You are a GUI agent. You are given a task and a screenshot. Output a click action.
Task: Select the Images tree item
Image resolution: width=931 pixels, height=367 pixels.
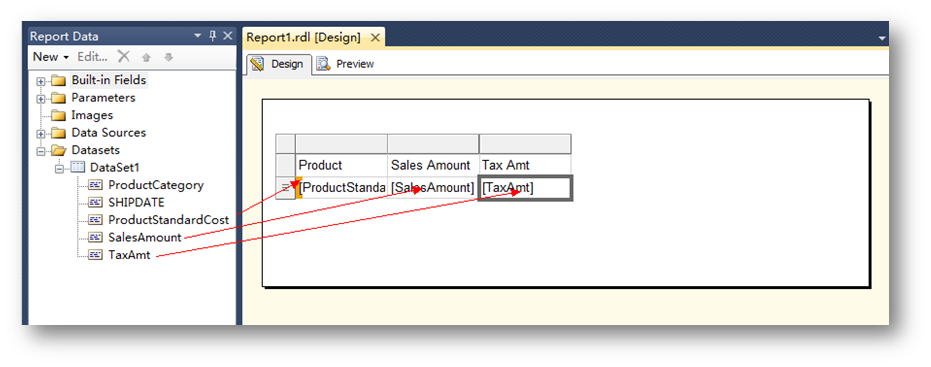pyautogui.click(x=92, y=115)
